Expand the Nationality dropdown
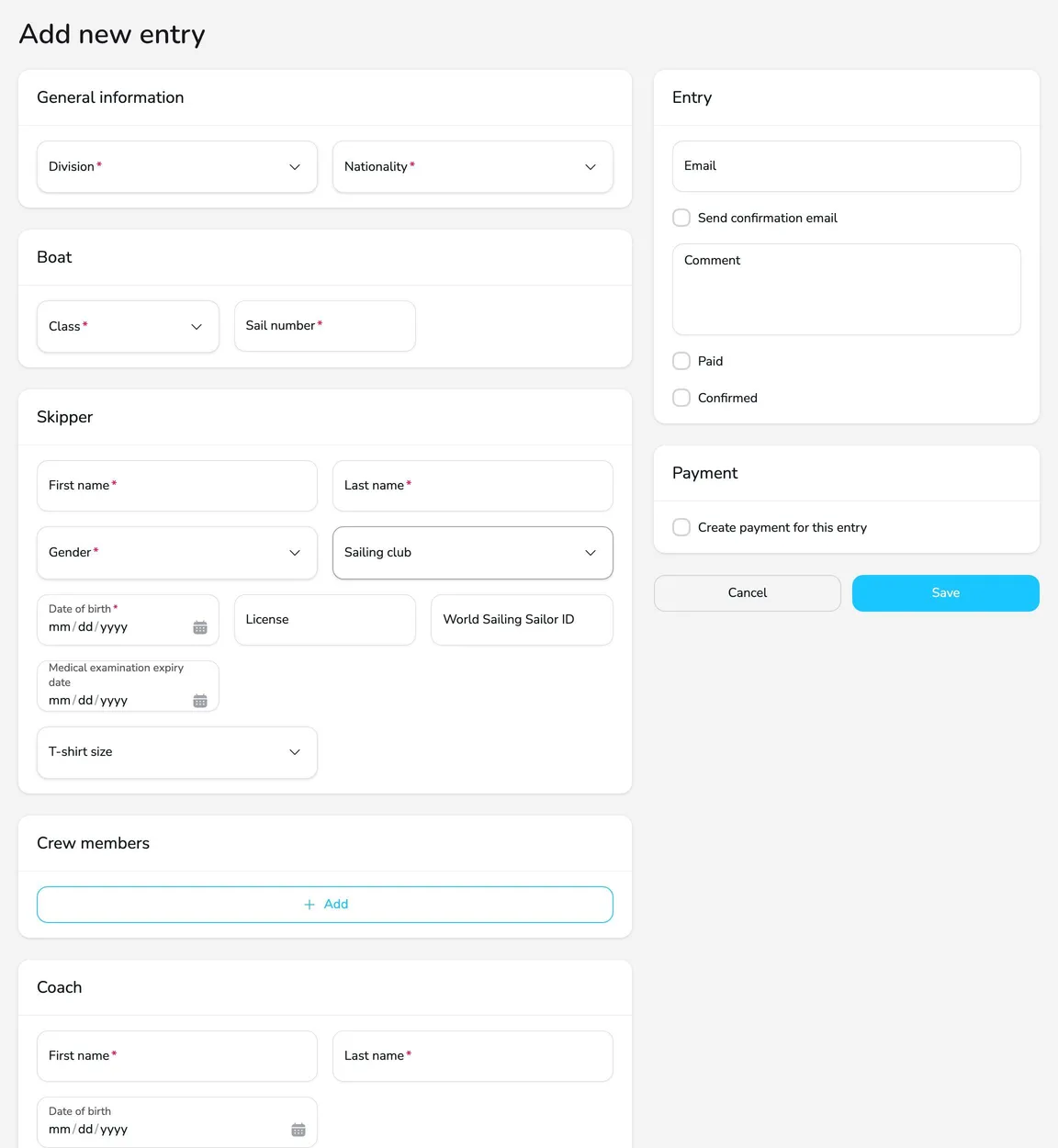Image resolution: width=1058 pixels, height=1148 pixels. click(473, 166)
